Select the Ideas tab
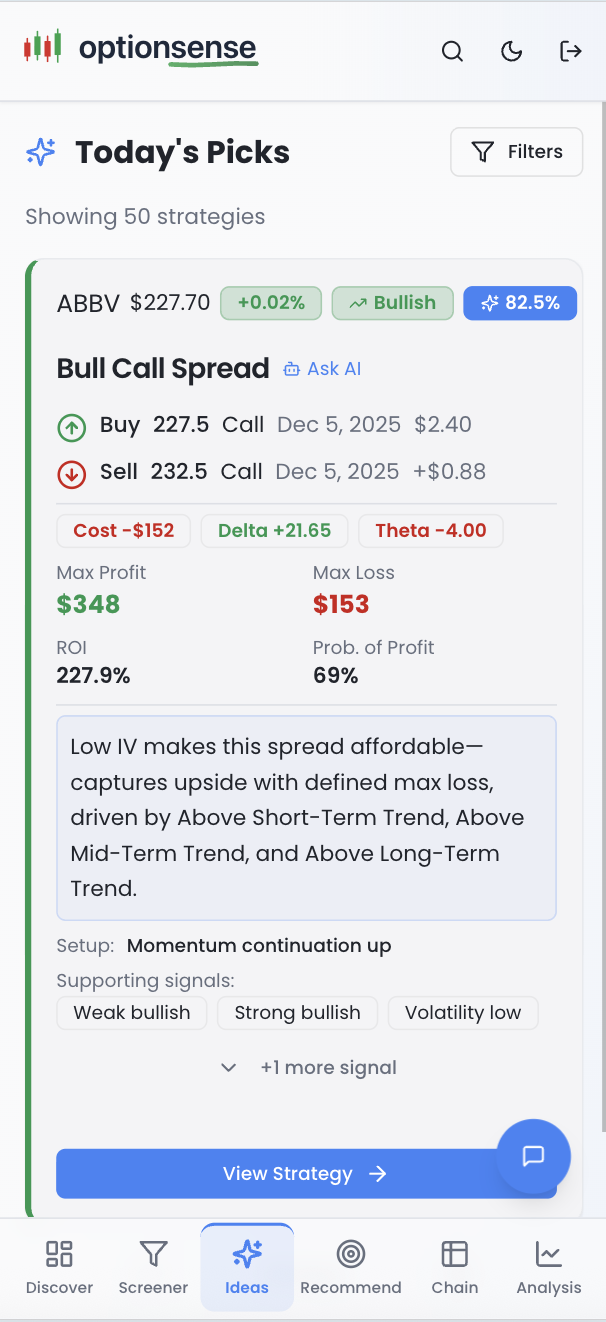 (247, 1267)
